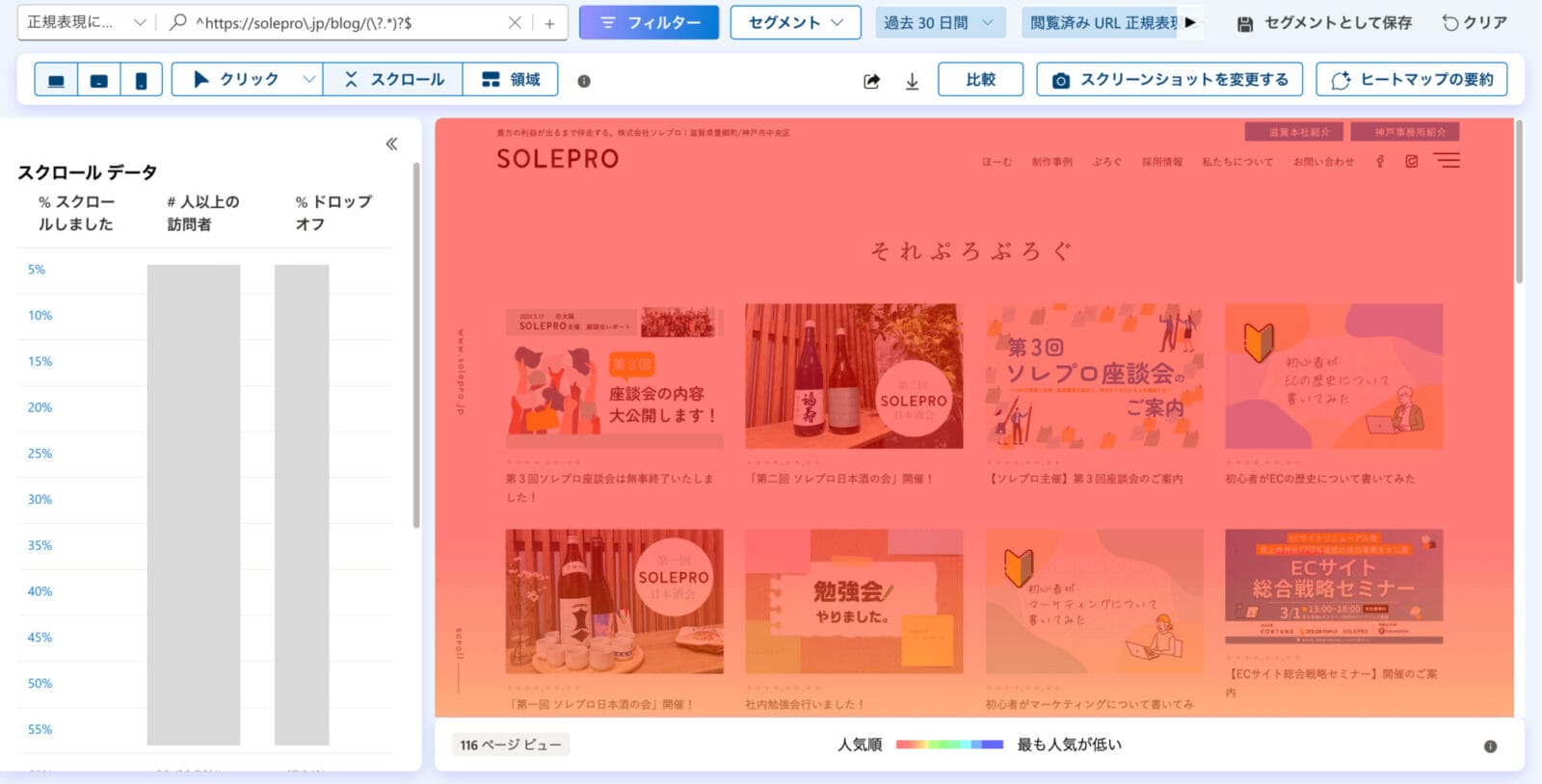1542x784 pixels.
Task: Open ヒートマップの要約 summary
Action: (x=1411, y=80)
